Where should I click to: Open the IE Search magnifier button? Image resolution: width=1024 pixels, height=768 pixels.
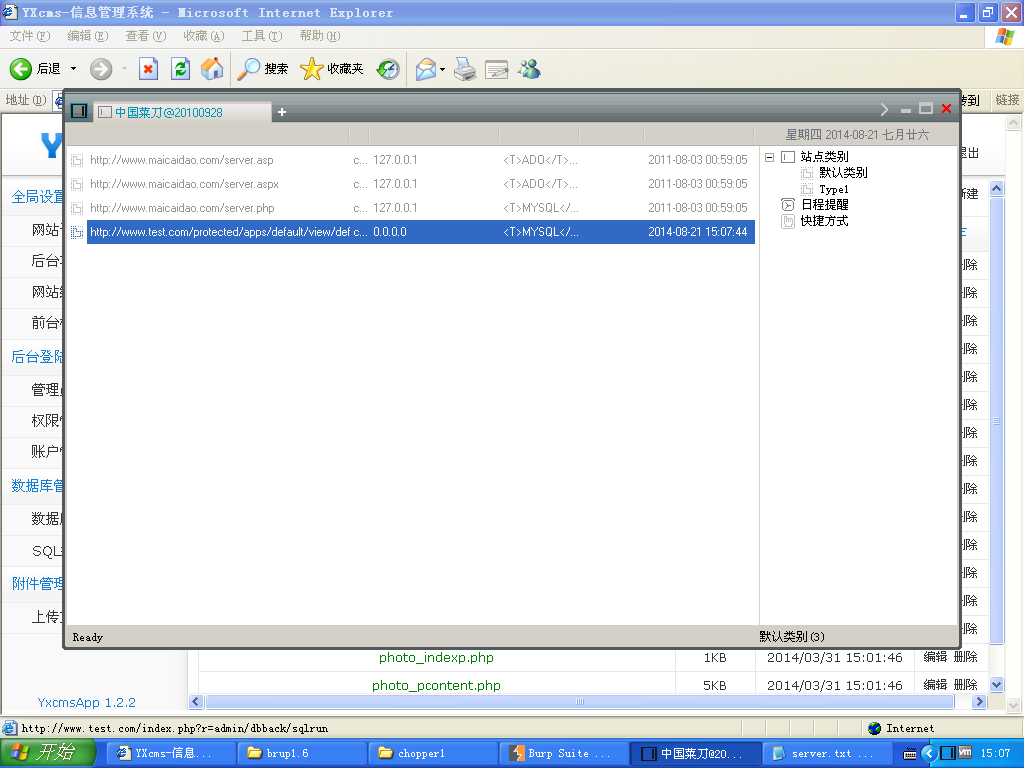coord(263,69)
